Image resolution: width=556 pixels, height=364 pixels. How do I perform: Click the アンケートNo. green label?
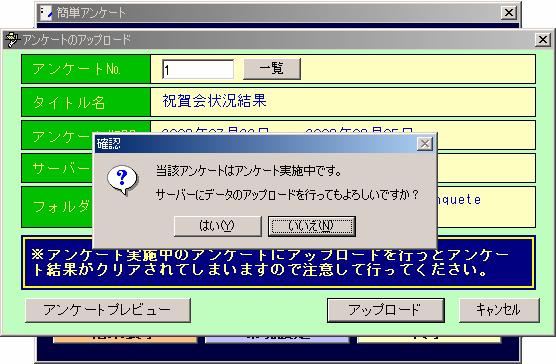[86, 69]
